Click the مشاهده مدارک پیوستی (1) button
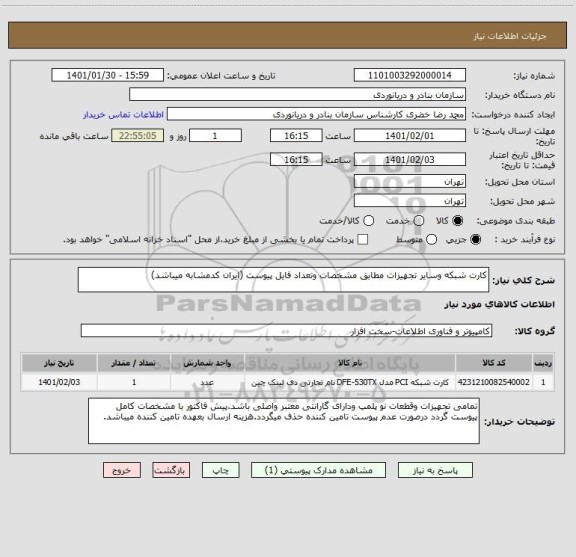Screen dimensions: 576x557 click(x=318, y=470)
